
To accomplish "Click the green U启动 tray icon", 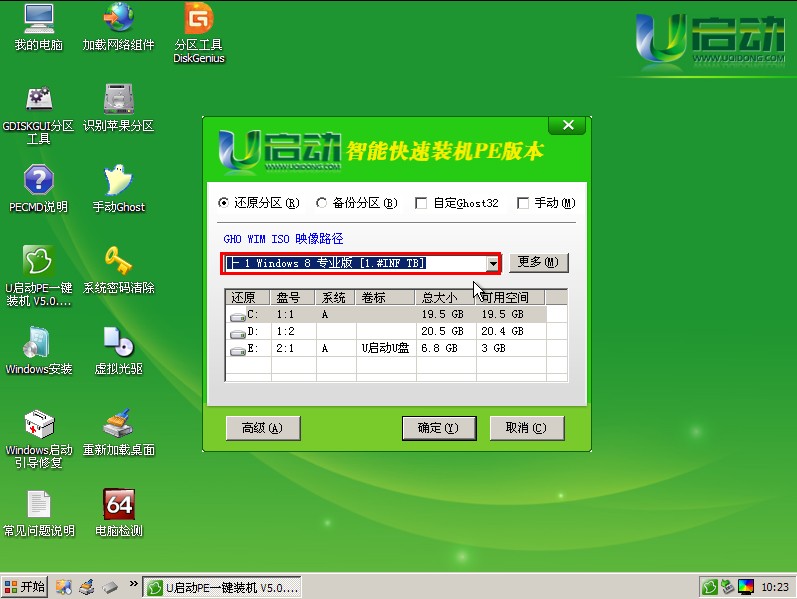I will click(710, 587).
